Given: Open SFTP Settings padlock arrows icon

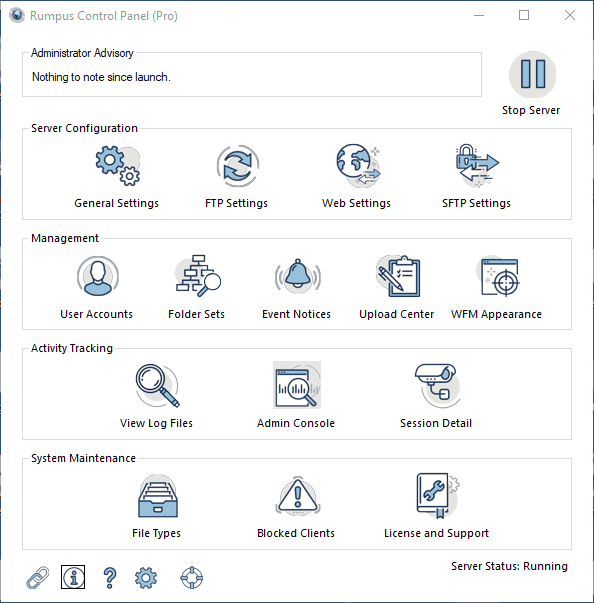Looking at the screenshot, I should pos(477,166).
